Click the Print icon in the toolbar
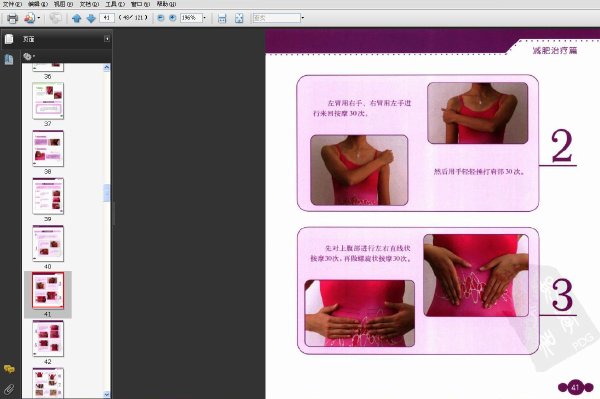 (x=12, y=18)
